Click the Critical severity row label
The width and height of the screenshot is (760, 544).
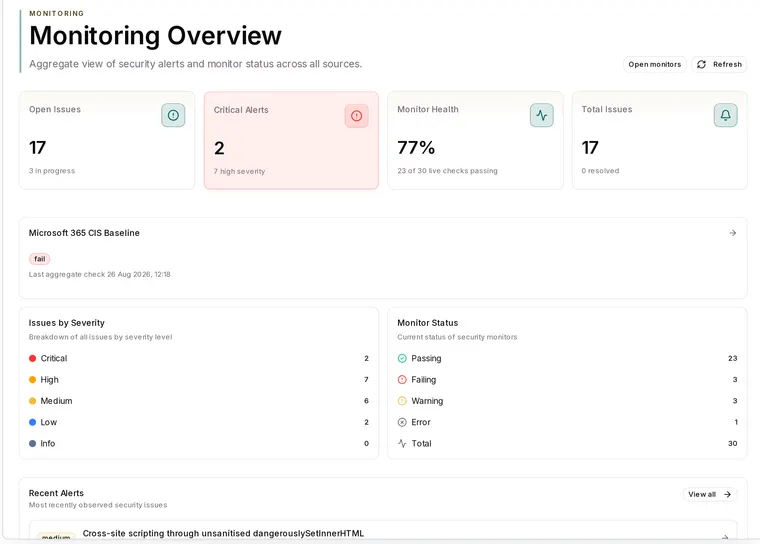[x=54, y=358]
